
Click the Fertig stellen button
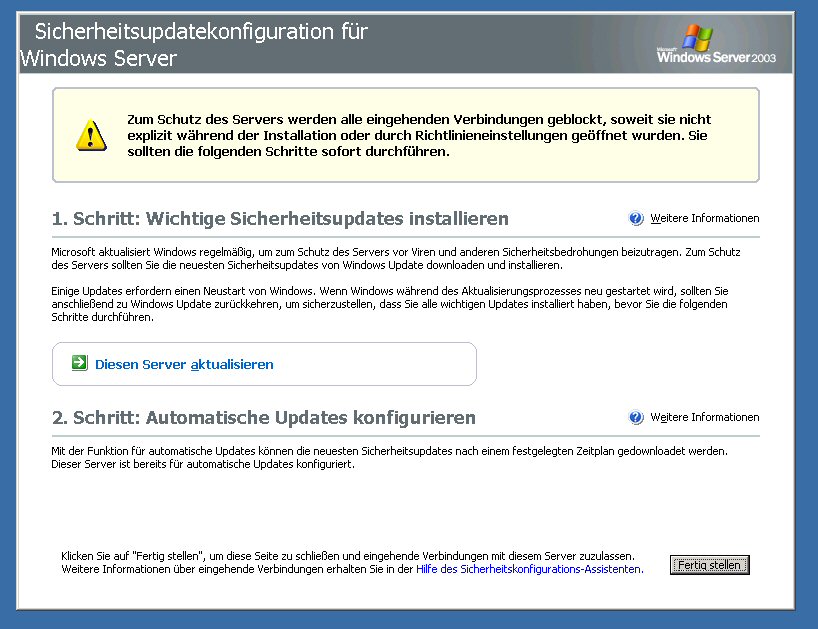(x=709, y=565)
